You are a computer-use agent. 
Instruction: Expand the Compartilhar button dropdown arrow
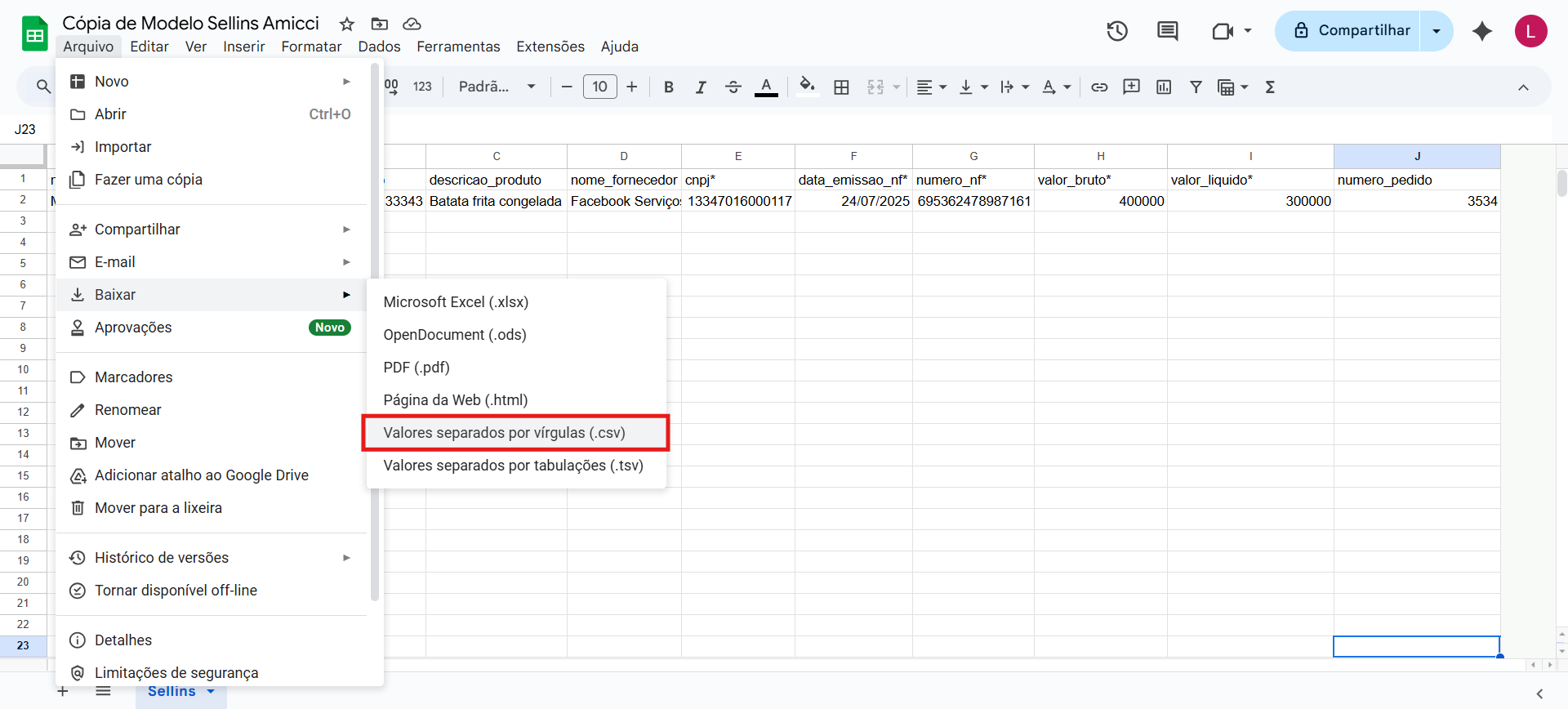[1436, 31]
